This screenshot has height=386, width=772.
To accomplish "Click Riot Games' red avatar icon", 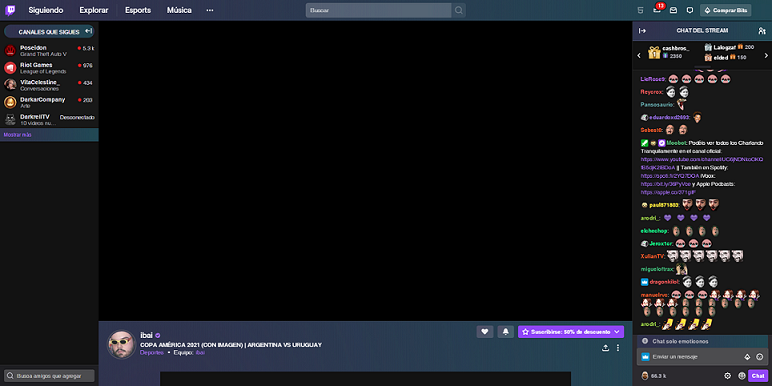I will coord(10,68).
